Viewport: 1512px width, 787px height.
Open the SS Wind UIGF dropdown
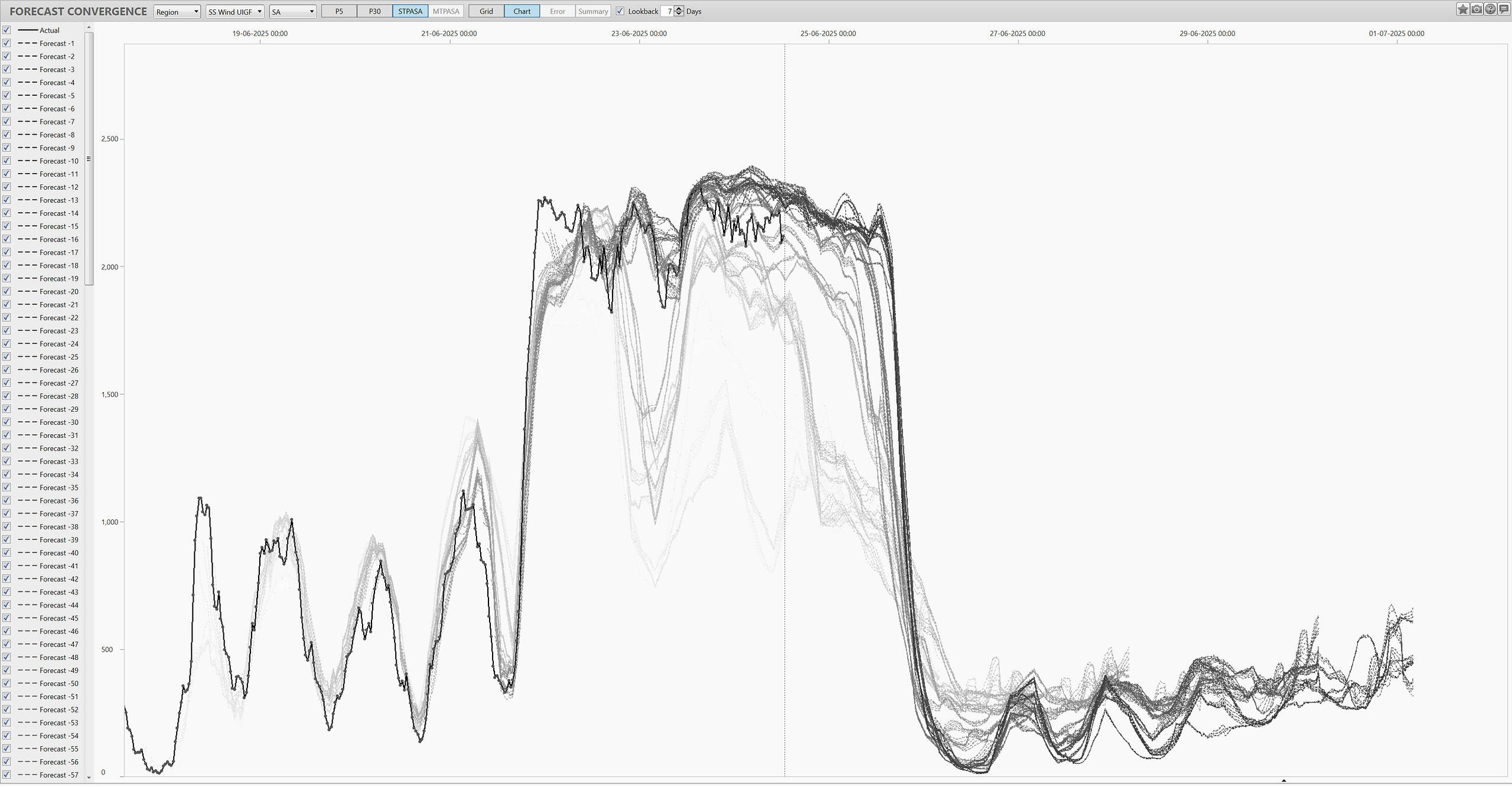(x=234, y=12)
